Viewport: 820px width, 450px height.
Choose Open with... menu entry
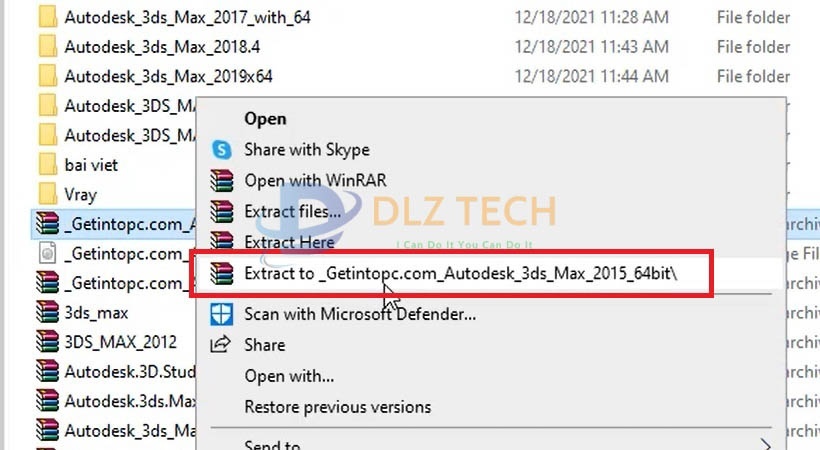pyautogui.click(x=289, y=376)
